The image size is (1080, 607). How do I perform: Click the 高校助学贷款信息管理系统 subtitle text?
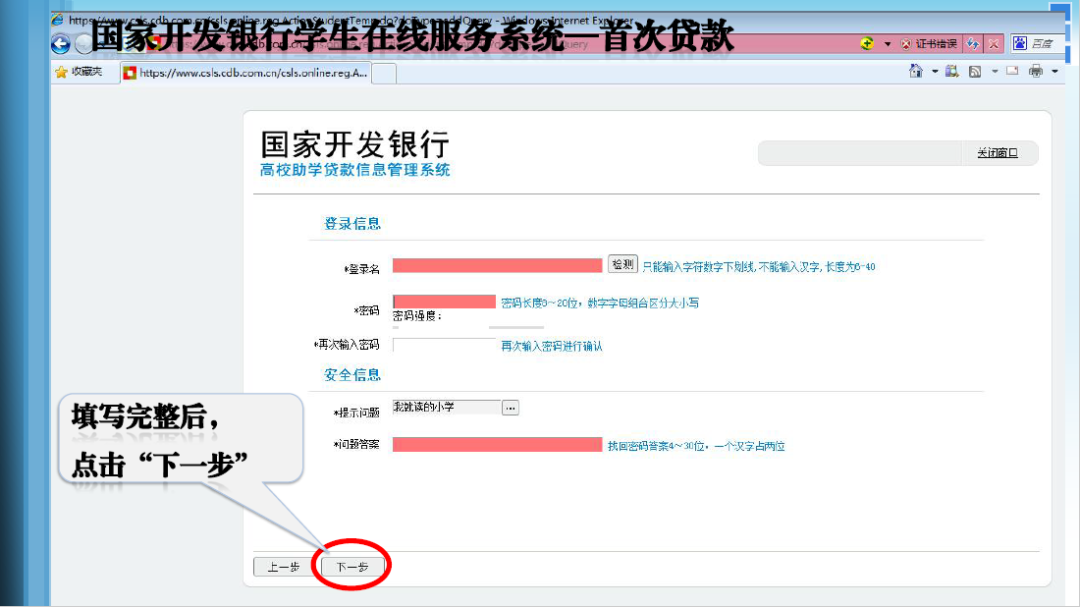[355, 170]
